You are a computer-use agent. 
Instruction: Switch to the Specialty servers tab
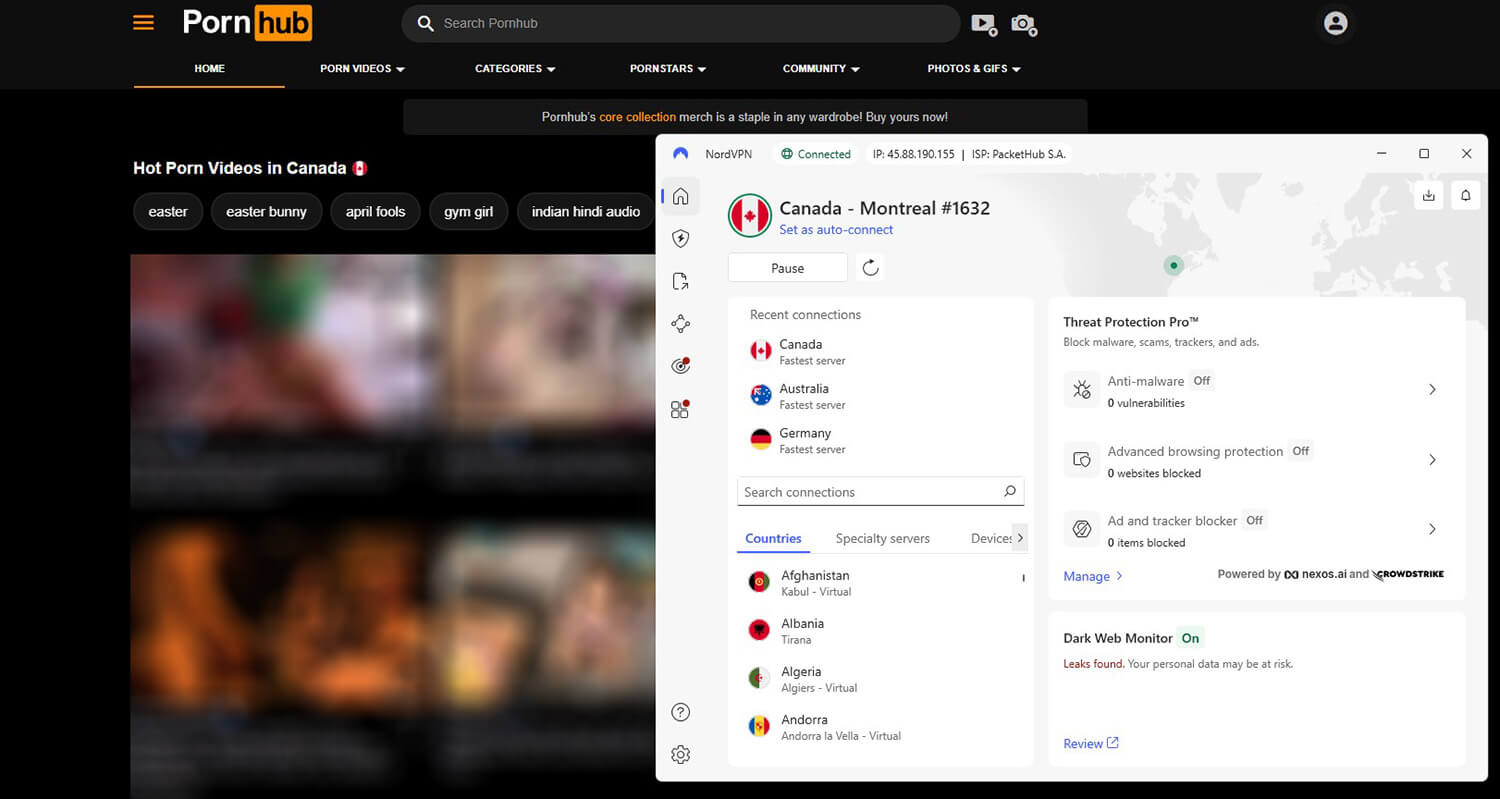[882, 538]
